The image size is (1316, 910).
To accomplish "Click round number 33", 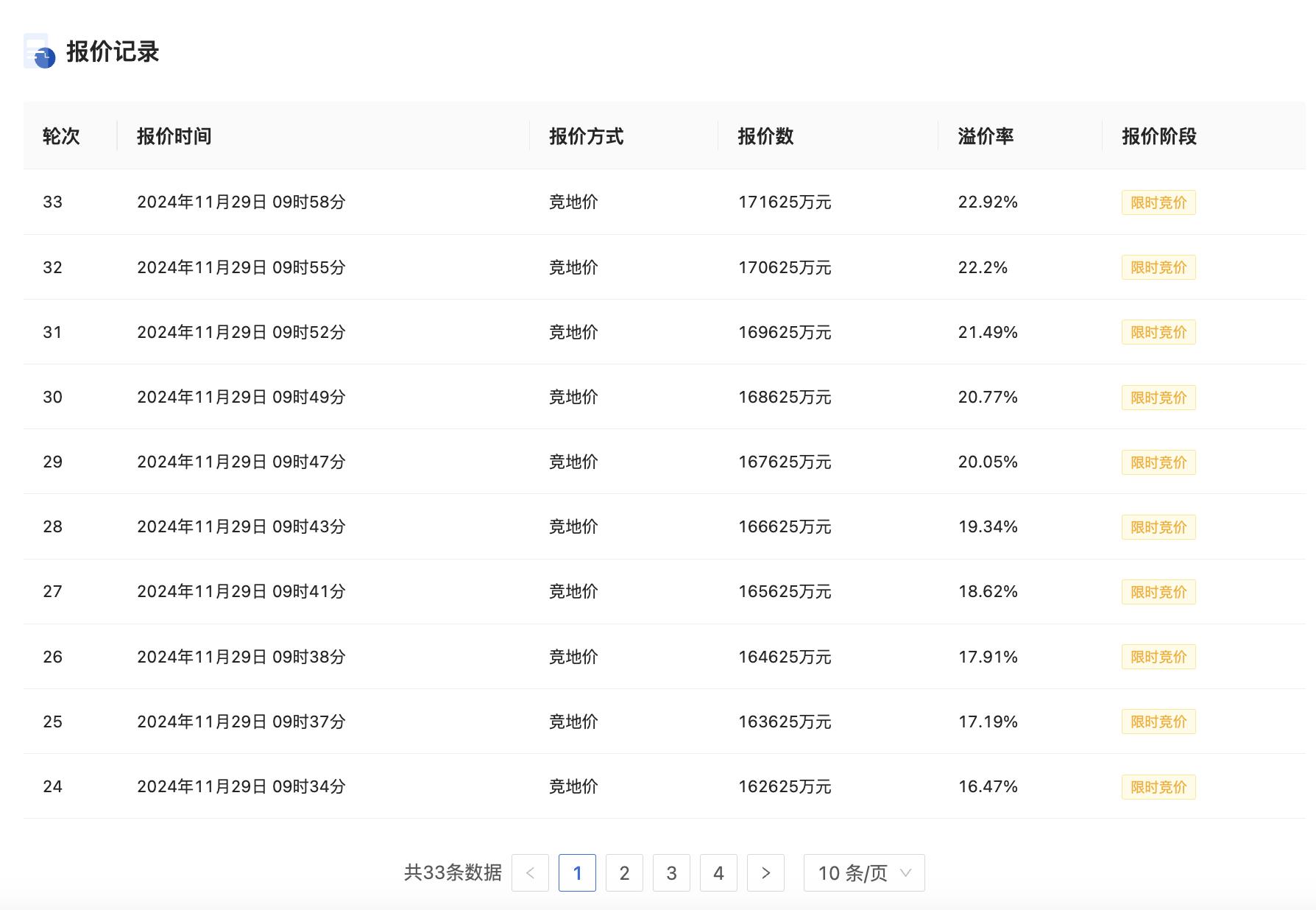I will click(x=52, y=202).
